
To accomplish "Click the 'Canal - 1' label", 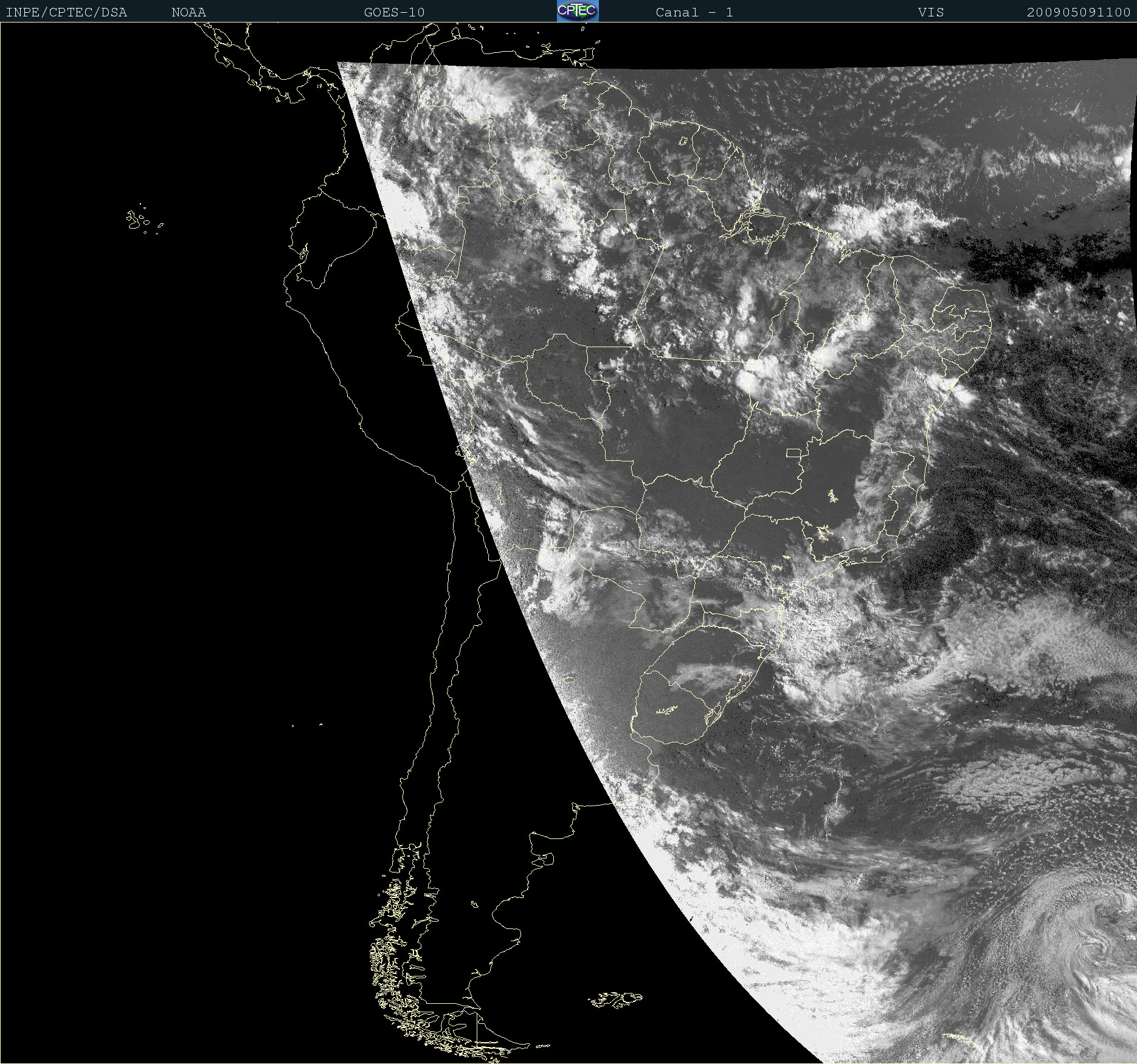I will [694, 12].
